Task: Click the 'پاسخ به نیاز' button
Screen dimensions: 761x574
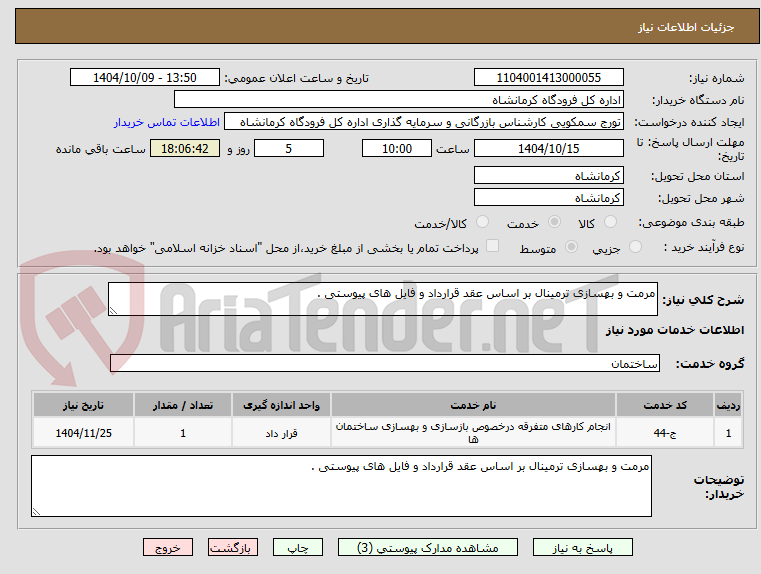Action: point(582,547)
